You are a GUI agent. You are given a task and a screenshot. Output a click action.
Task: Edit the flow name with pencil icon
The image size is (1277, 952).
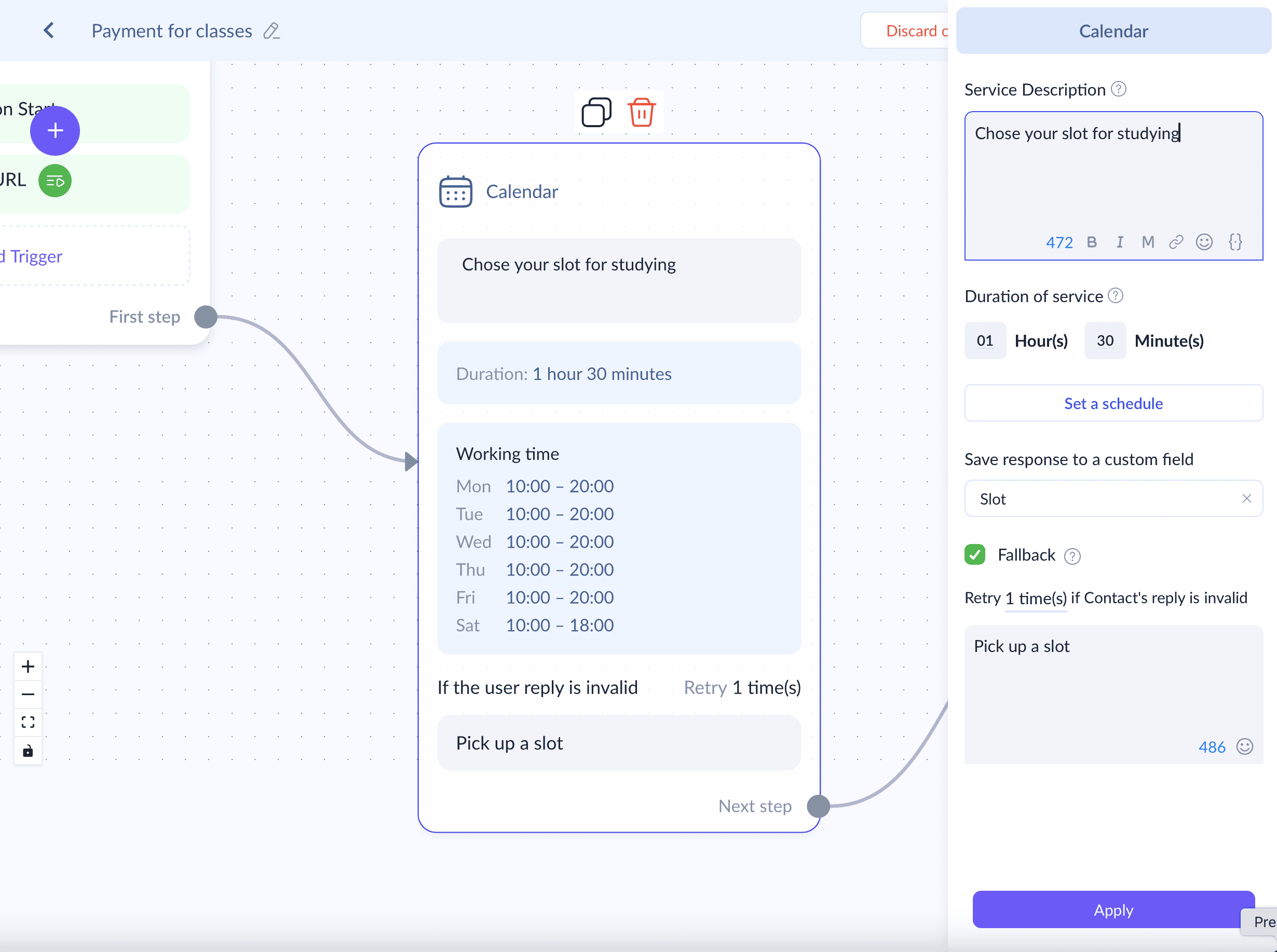271,31
